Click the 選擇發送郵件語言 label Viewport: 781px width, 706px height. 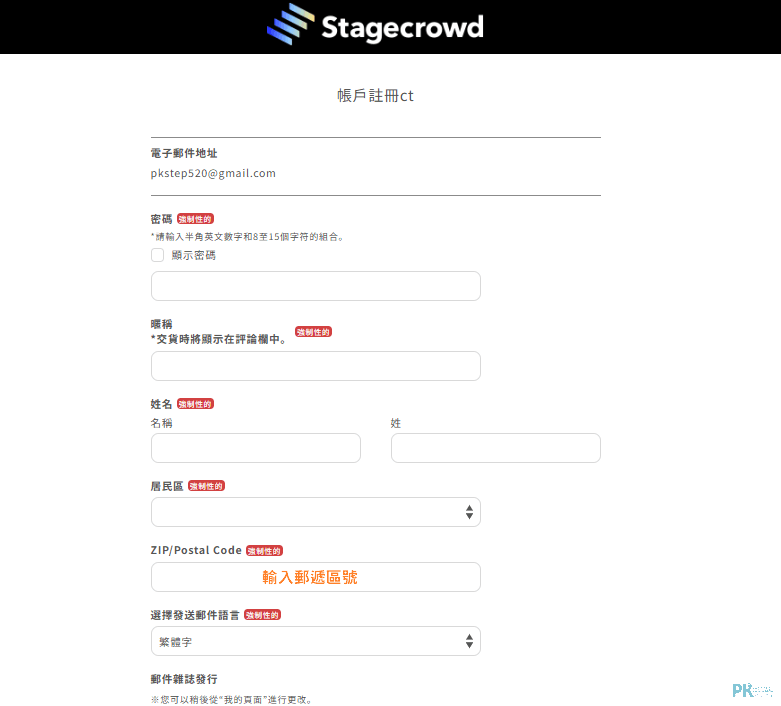click(195, 615)
